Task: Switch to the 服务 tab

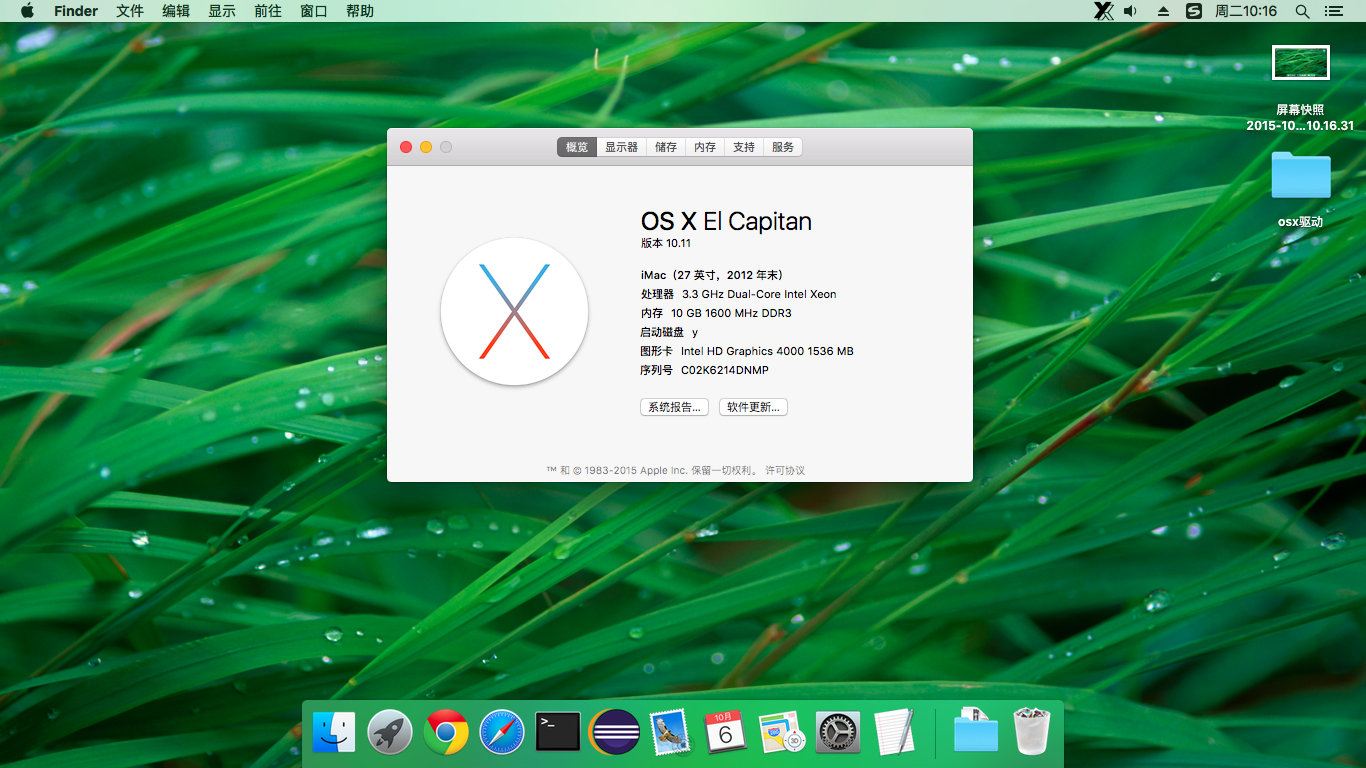Action: coord(783,147)
